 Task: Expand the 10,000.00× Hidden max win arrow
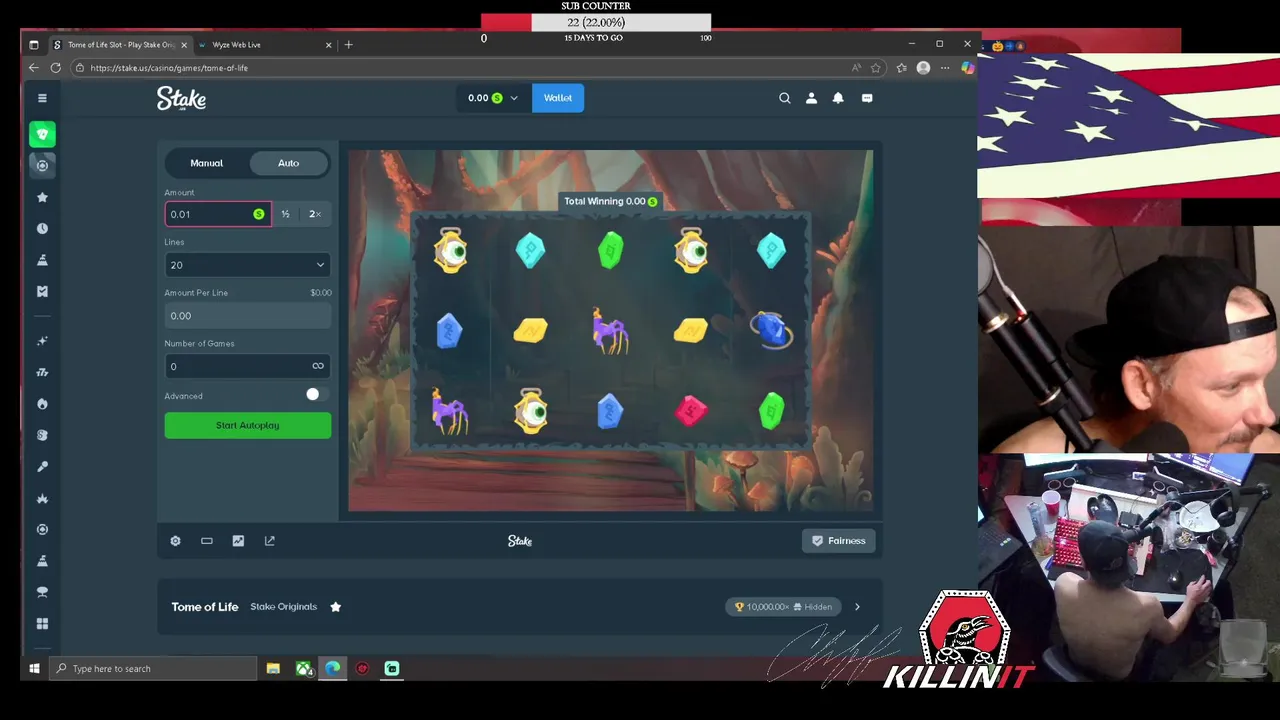(x=857, y=607)
